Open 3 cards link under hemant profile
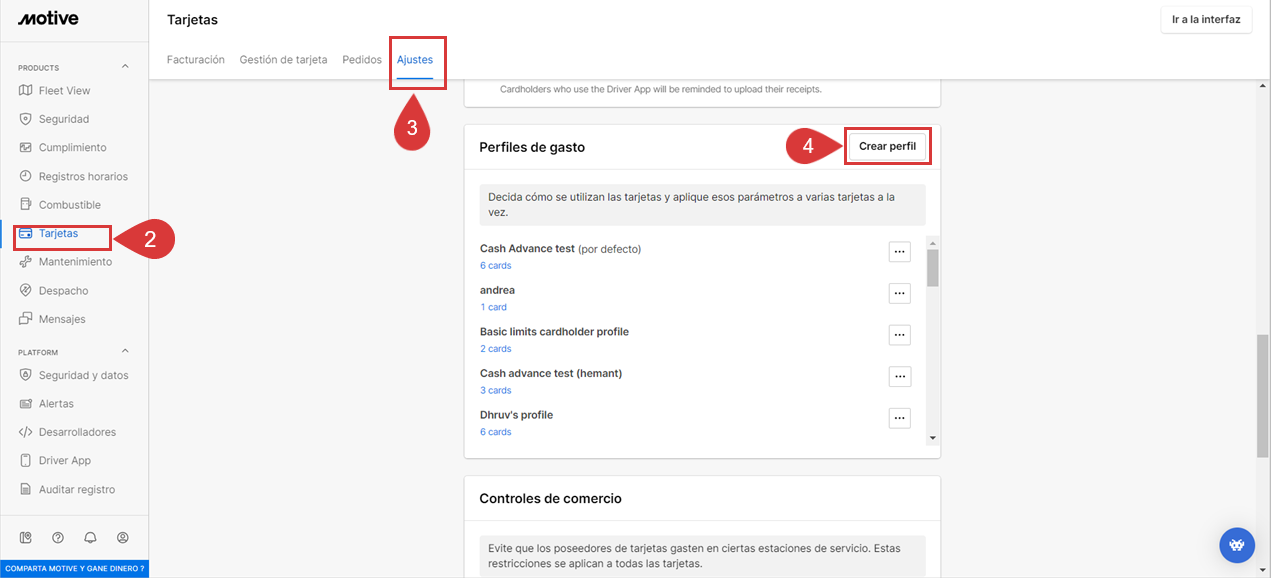This screenshot has height=578, width=1271. click(x=496, y=390)
